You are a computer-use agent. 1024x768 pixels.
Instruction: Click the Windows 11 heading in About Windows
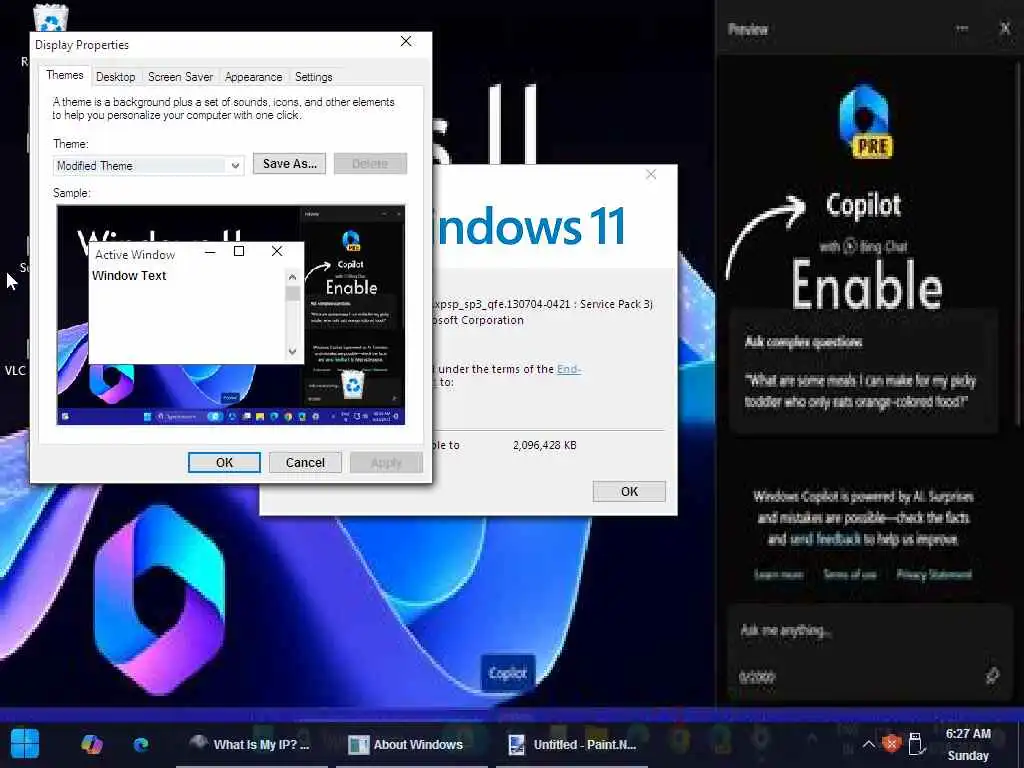point(529,227)
